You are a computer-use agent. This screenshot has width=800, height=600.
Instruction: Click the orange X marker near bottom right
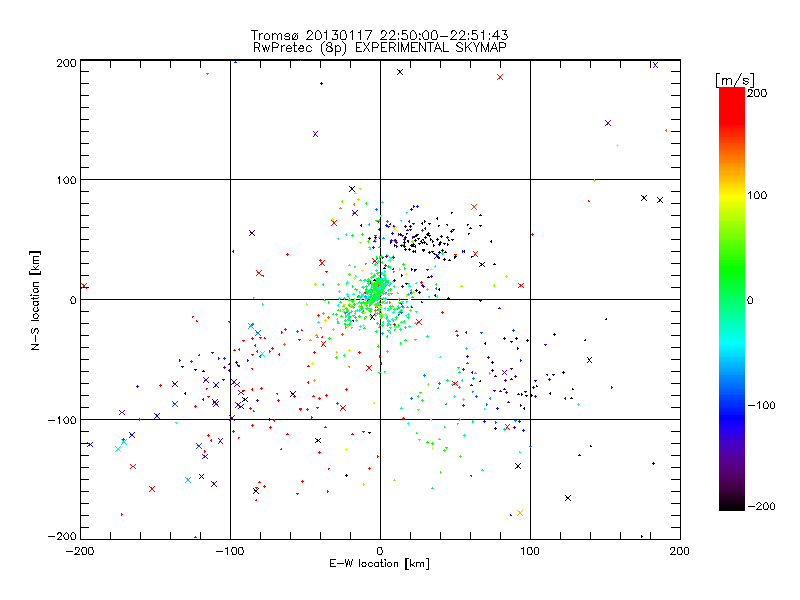click(x=520, y=513)
